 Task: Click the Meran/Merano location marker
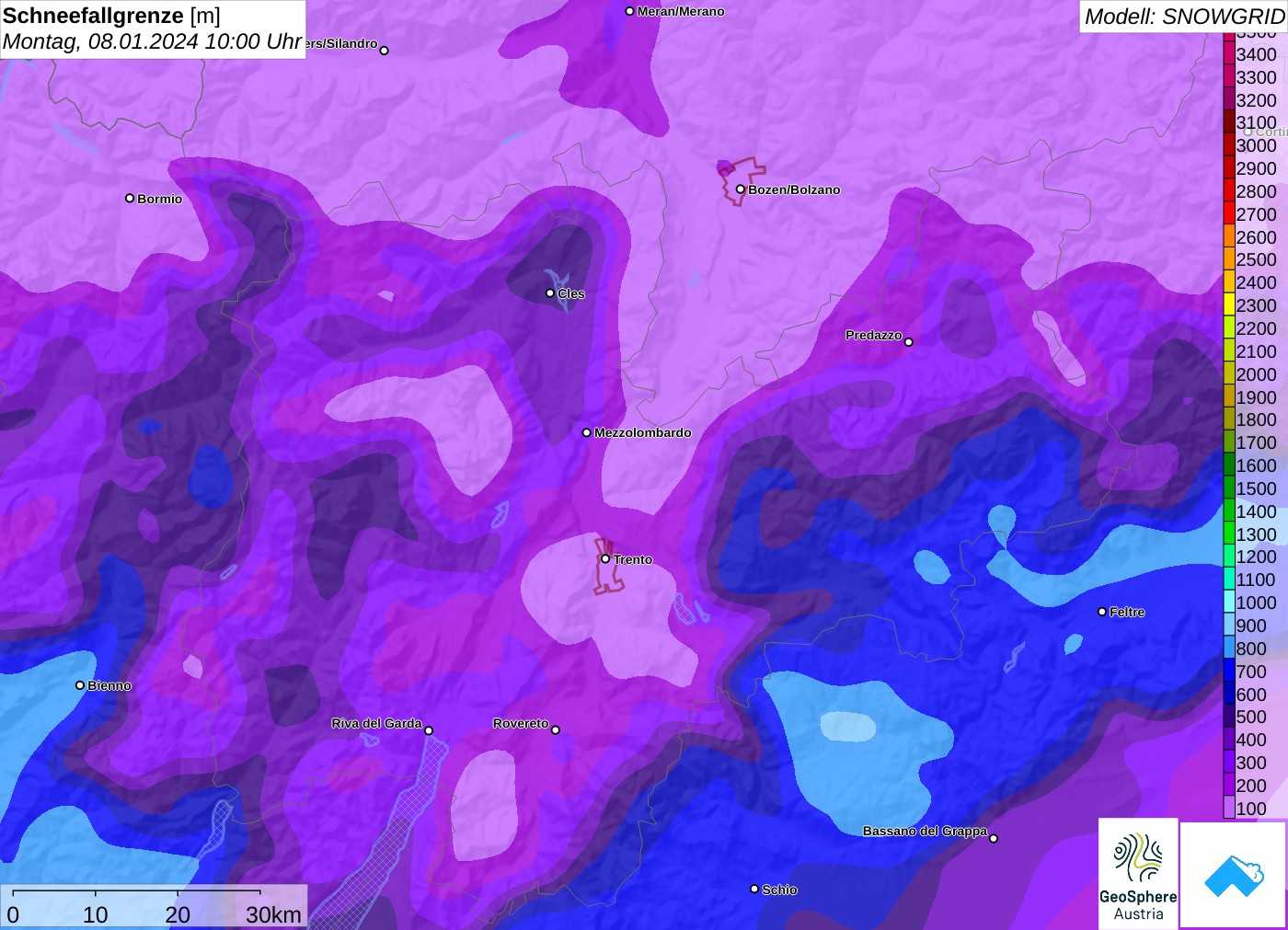[629, 11]
